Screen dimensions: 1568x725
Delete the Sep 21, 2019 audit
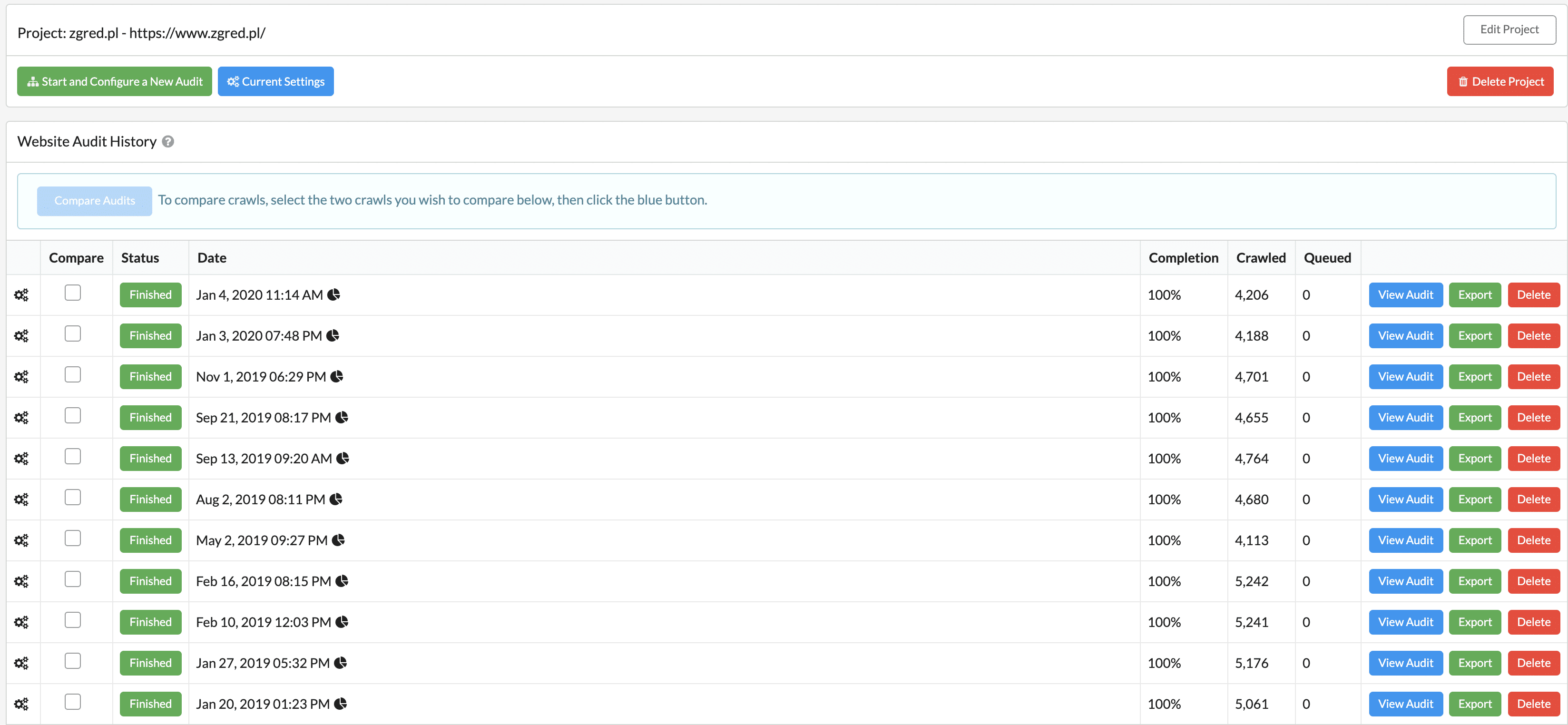coord(1533,418)
